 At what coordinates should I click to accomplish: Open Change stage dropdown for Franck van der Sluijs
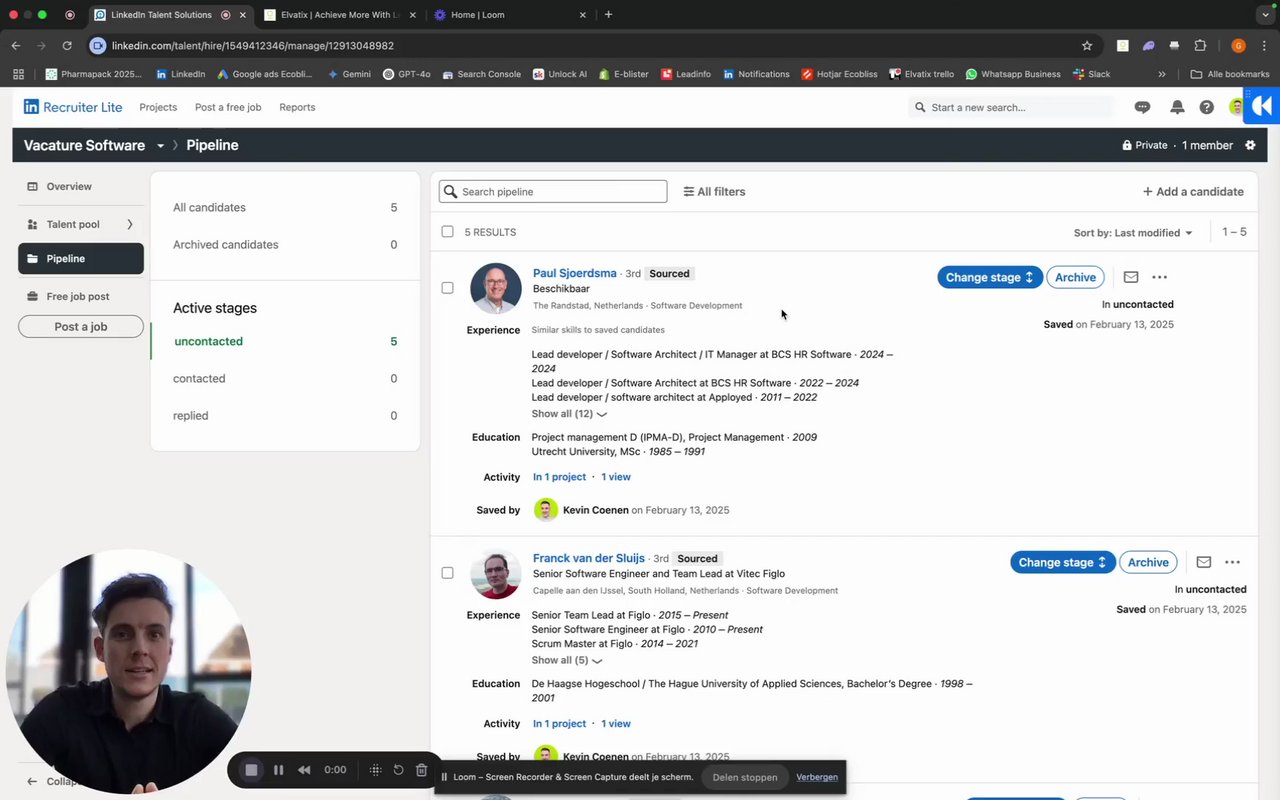pyautogui.click(x=1062, y=562)
